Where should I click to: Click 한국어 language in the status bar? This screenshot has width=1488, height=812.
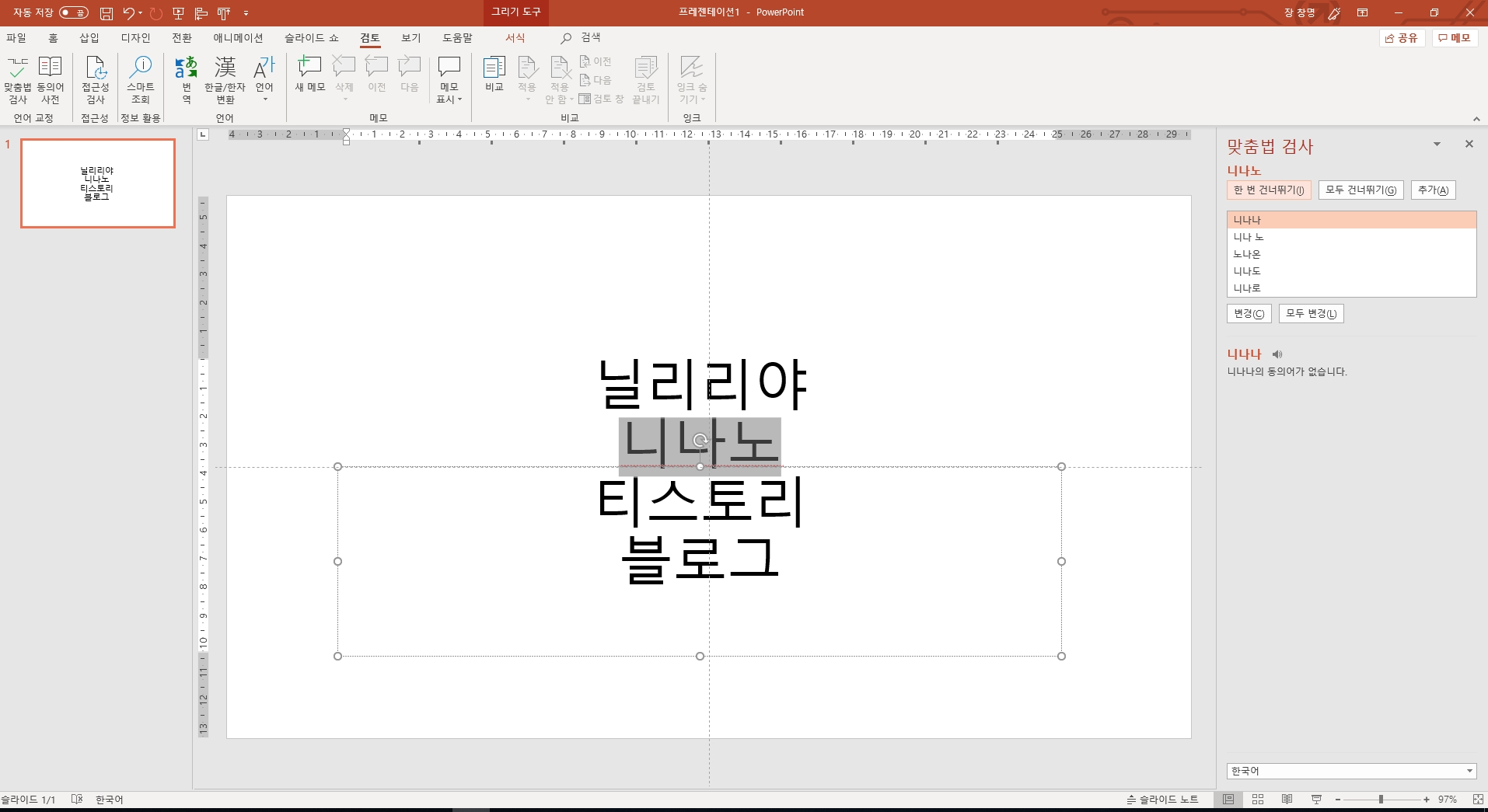(110, 800)
